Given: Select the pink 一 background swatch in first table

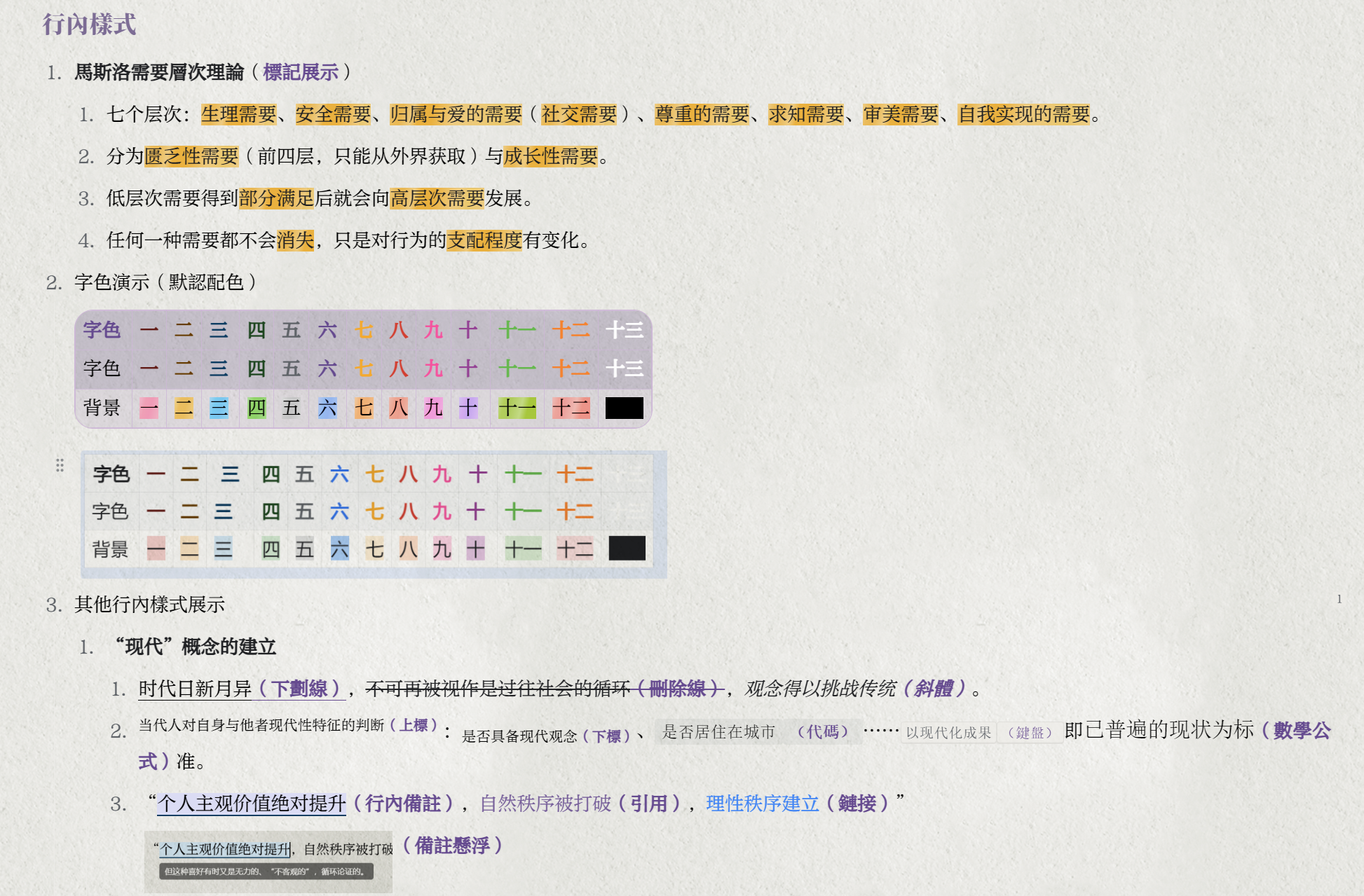Looking at the screenshot, I should (149, 408).
